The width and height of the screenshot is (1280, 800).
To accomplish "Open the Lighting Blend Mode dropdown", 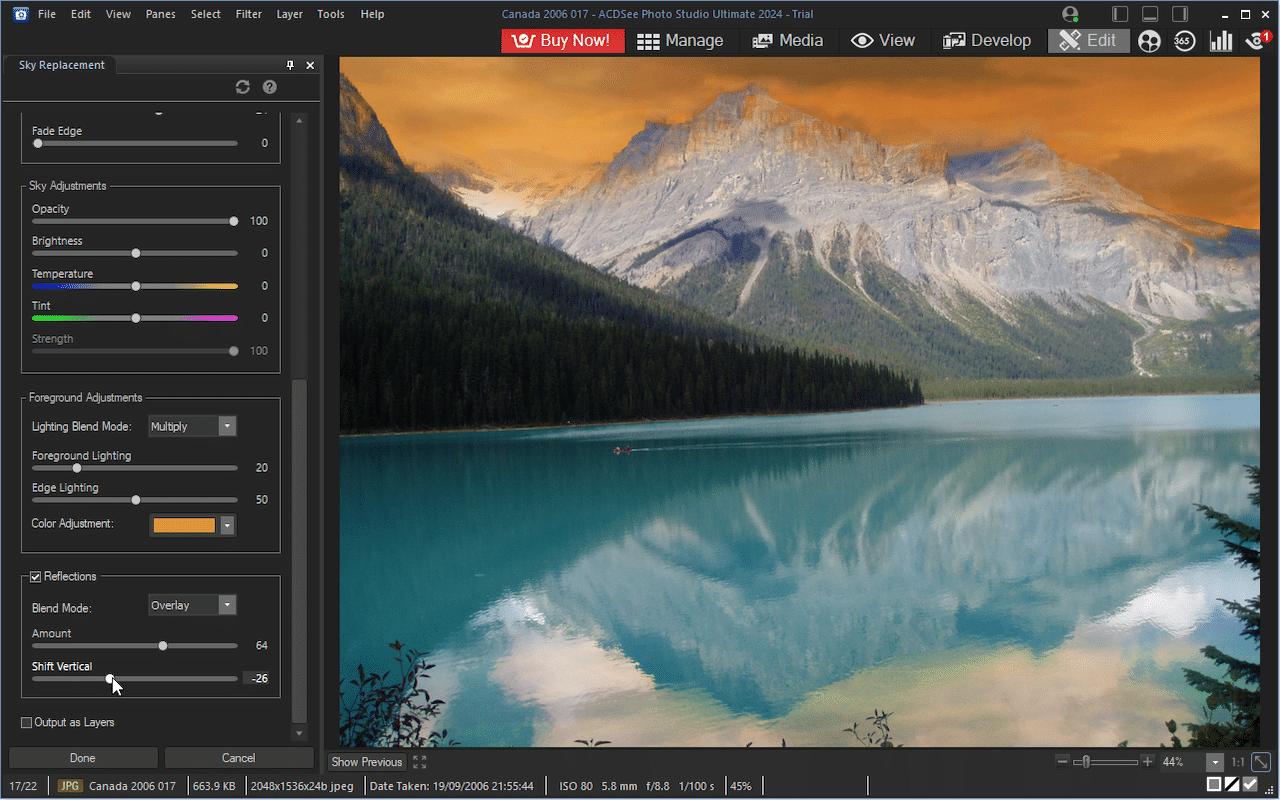I will (x=225, y=425).
